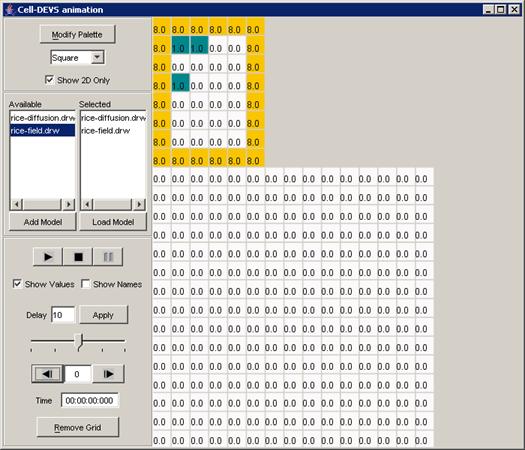Click the Load Model button
Image resolution: width=525 pixels, height=450 pixels.
pos(113,222)
